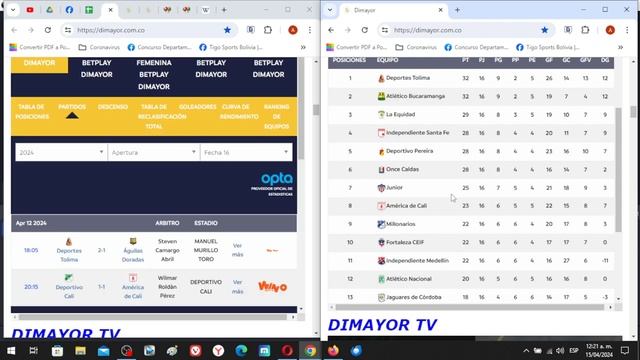Open Windows Start menu
The width and height of the screenshot is (640, 360).
[x=11, y=351]
